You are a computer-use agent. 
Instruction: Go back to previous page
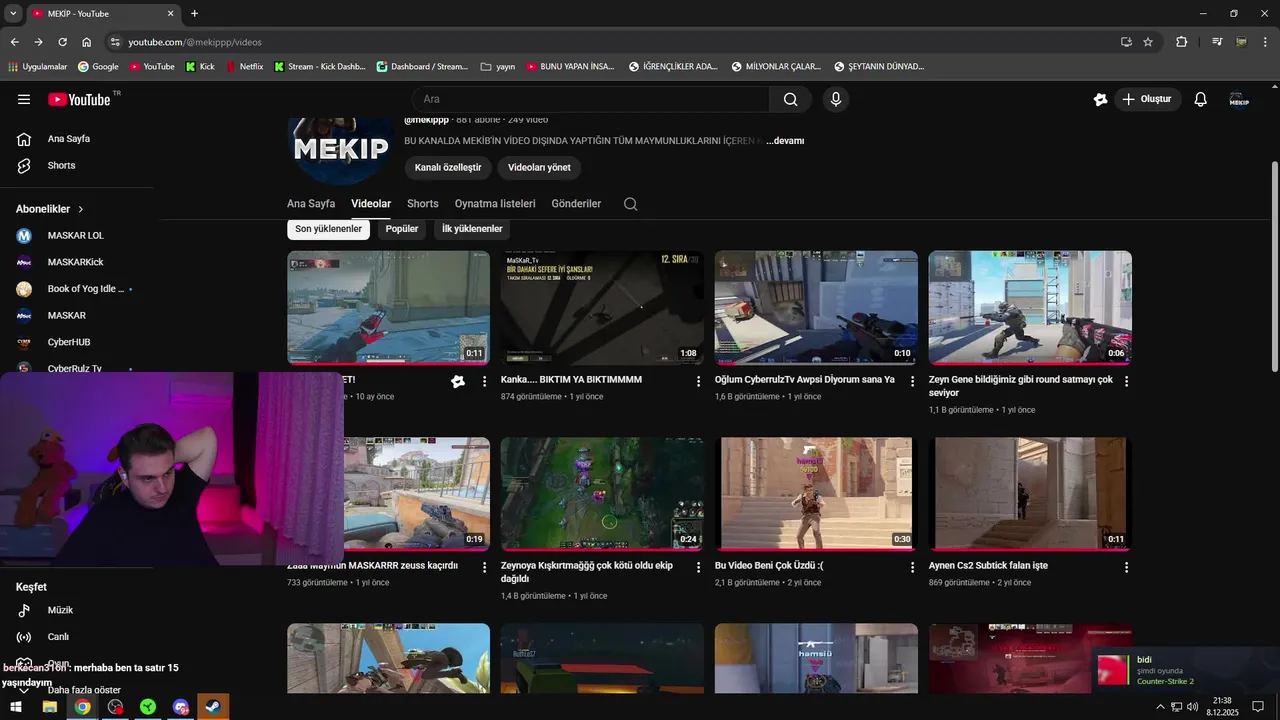14,42
